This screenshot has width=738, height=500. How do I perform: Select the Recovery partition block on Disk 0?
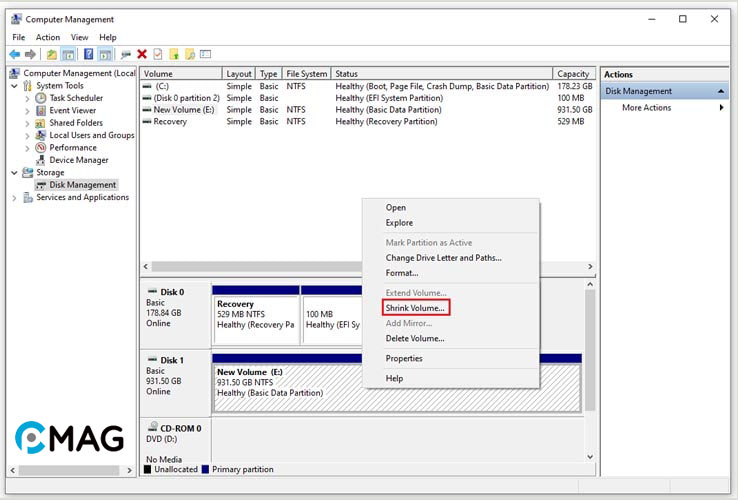pyautogui.click(x=255, y=314)
